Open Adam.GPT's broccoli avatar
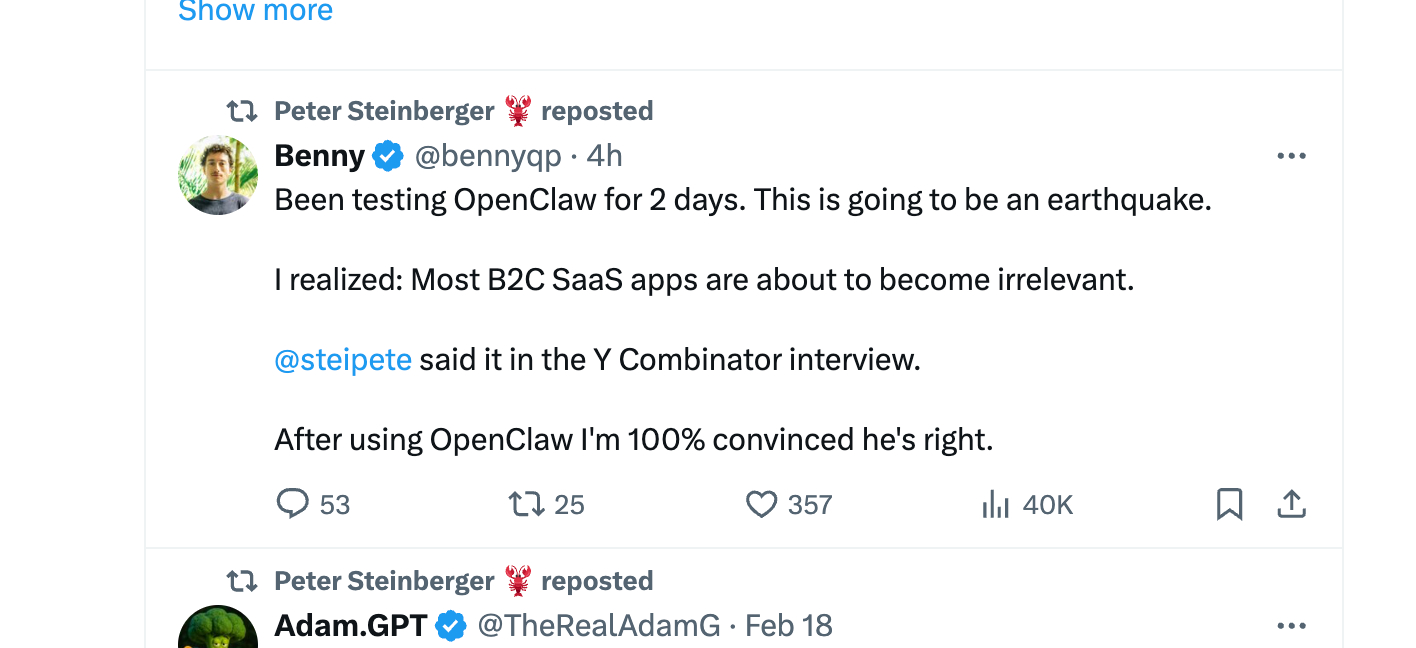The width and height of the screenshot is (1416, 648). pos(218,630)
